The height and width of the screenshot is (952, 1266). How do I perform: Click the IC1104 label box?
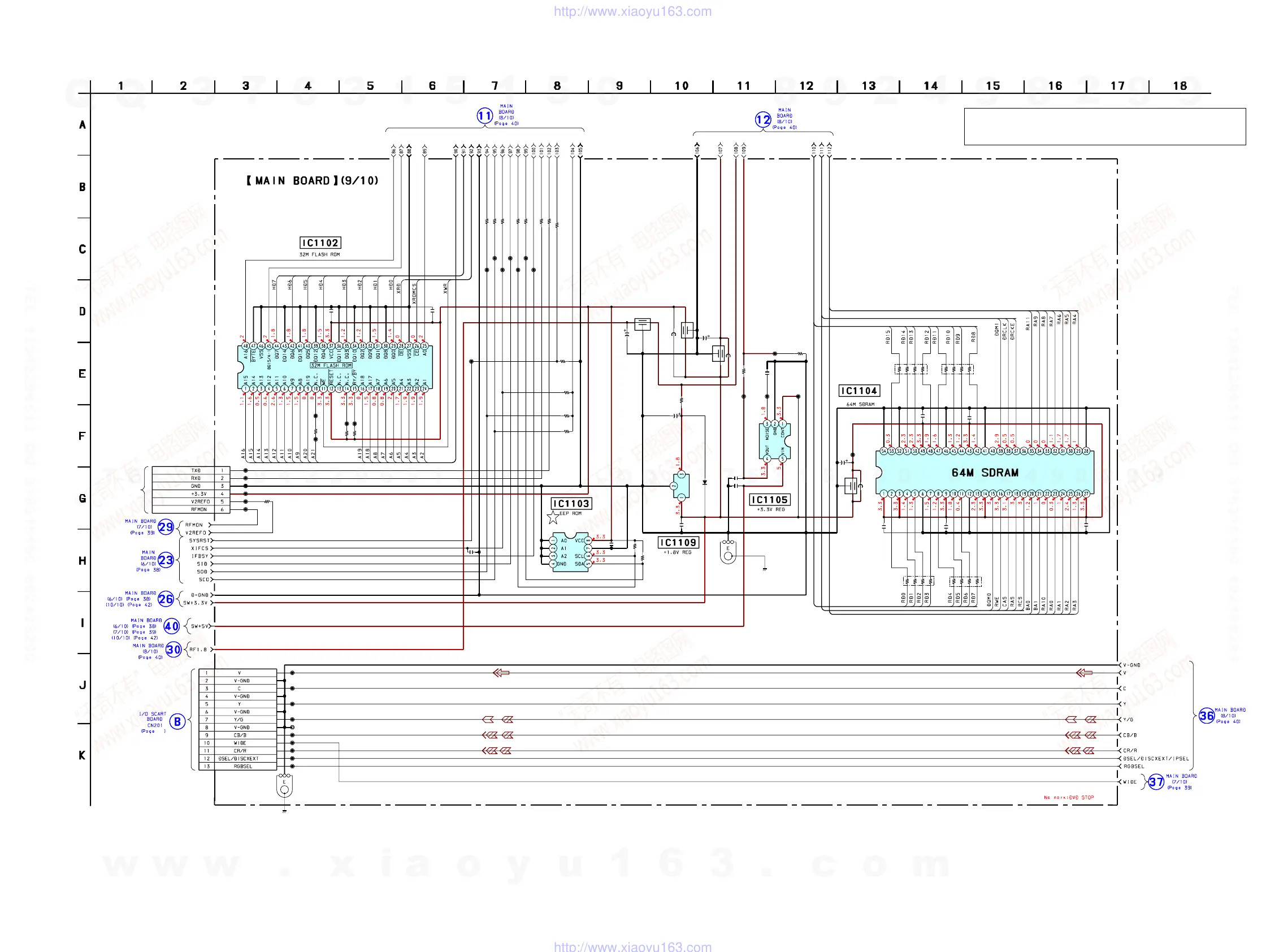pyautogui.click(x=859, y=391)
